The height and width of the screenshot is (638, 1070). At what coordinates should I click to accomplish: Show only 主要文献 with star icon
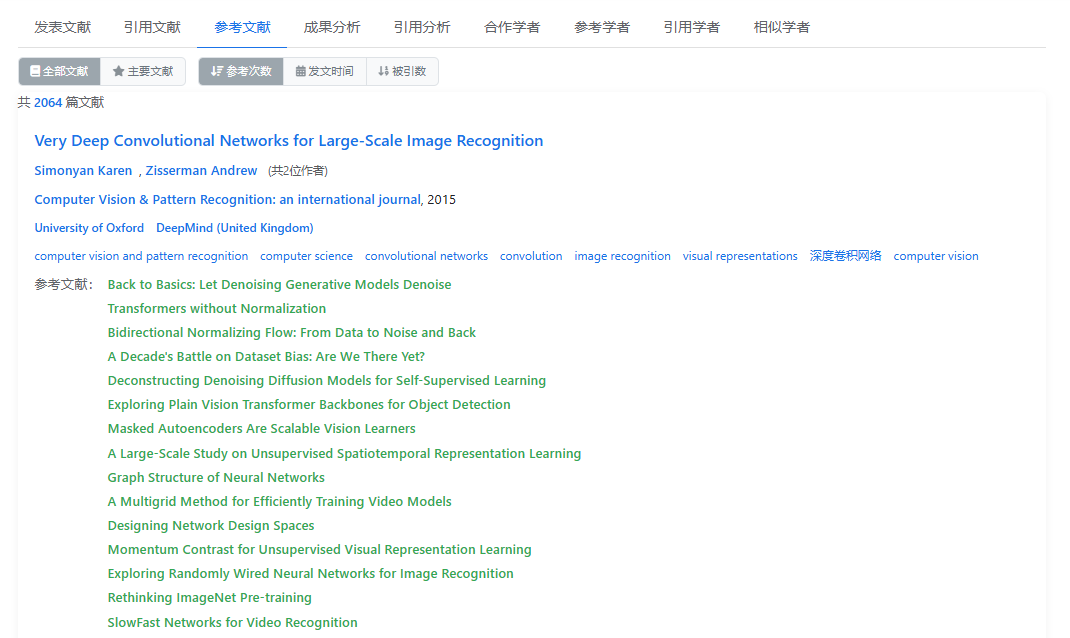point(143,72)
